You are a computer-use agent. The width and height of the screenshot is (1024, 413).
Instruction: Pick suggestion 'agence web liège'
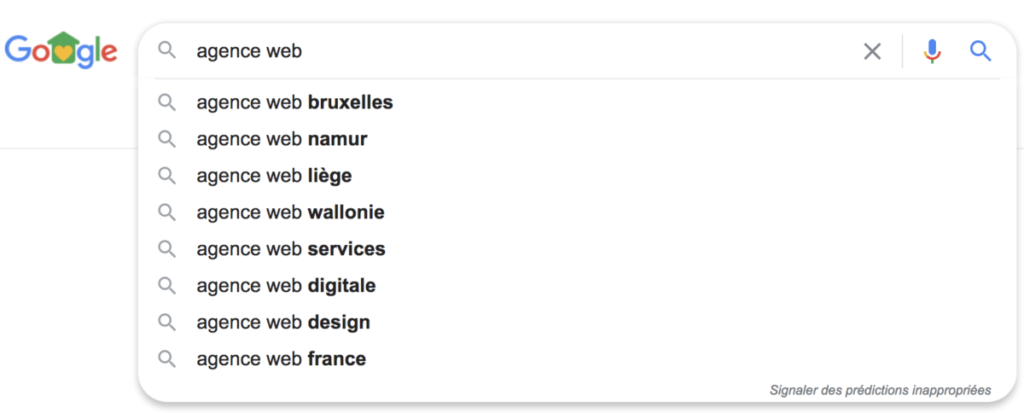click(577, 176)
